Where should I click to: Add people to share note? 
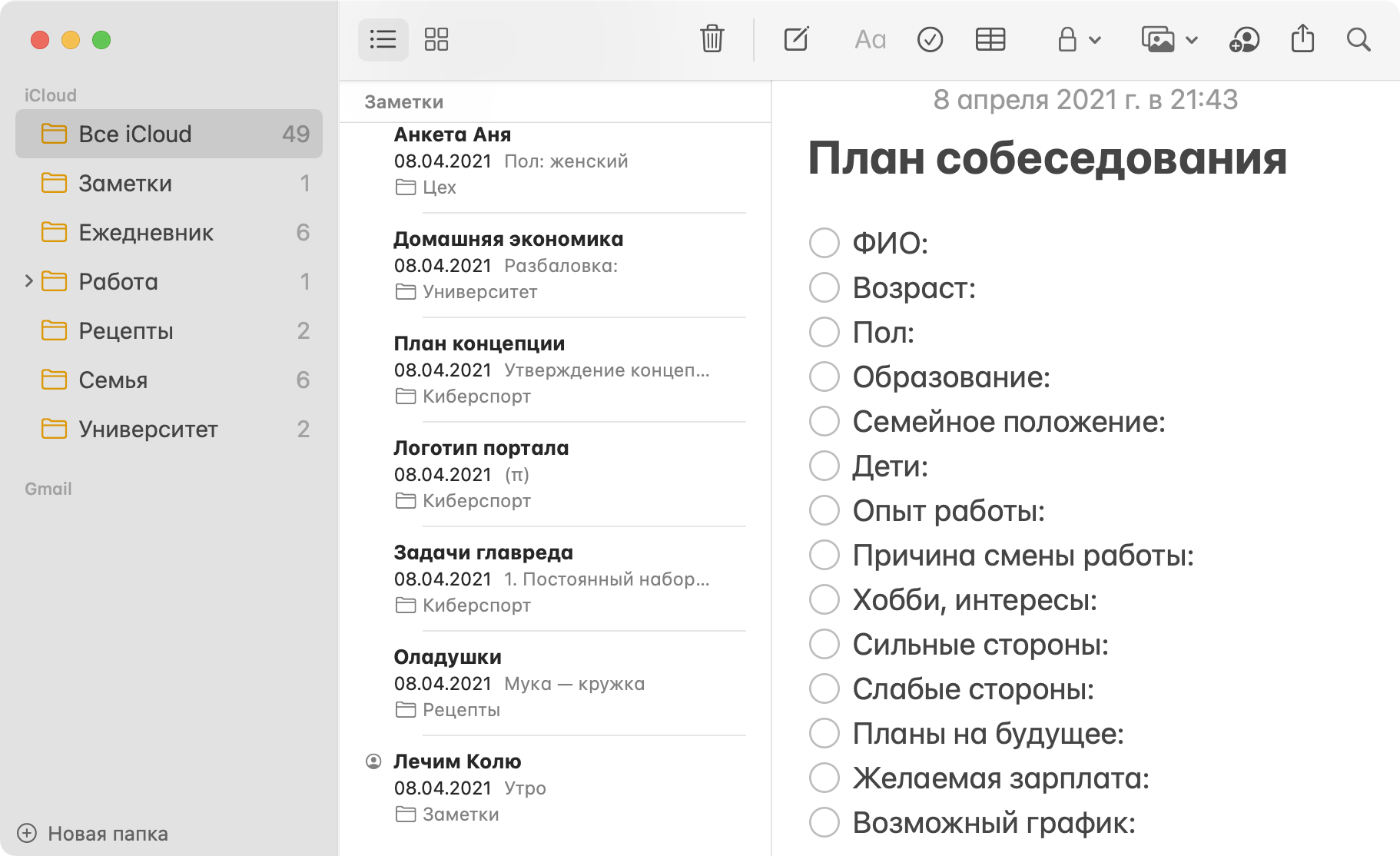1244,39
